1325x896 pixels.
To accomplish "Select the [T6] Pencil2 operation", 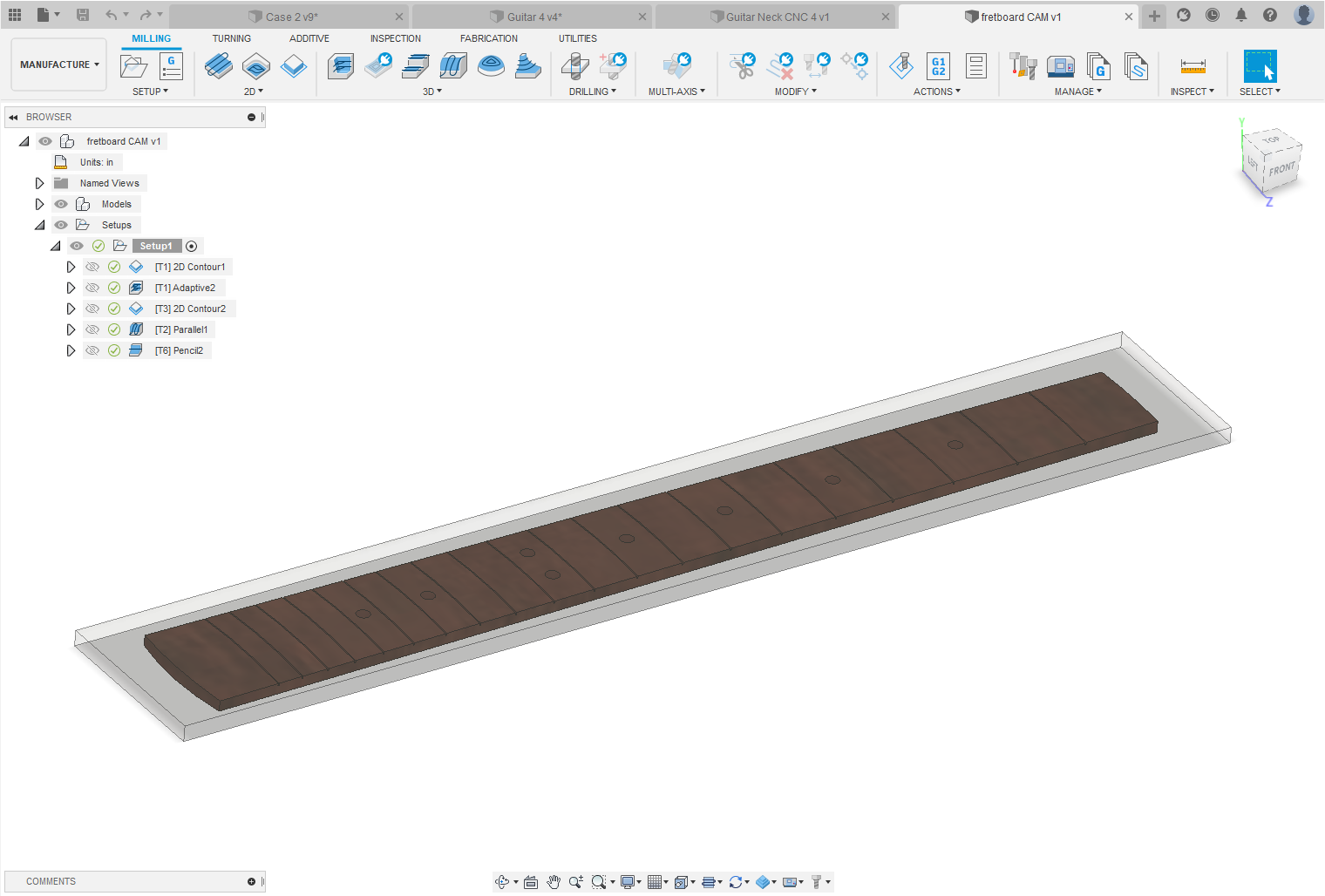I will click(x=179, y=350).
